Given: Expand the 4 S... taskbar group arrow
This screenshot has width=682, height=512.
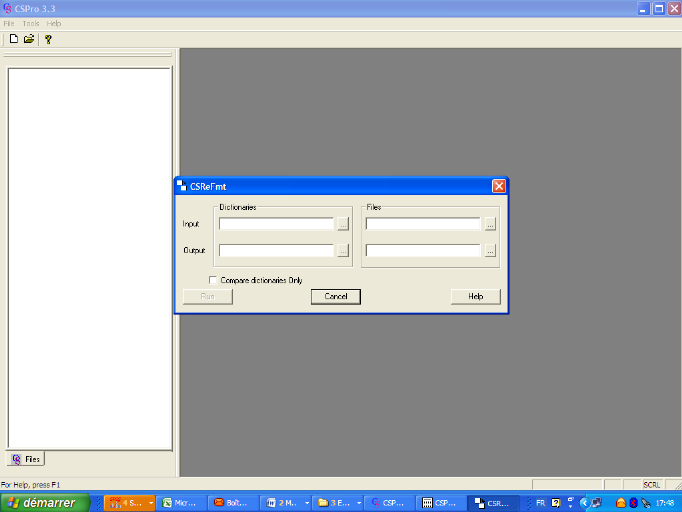Looking at the screenshot, I should tap(151, 503).
